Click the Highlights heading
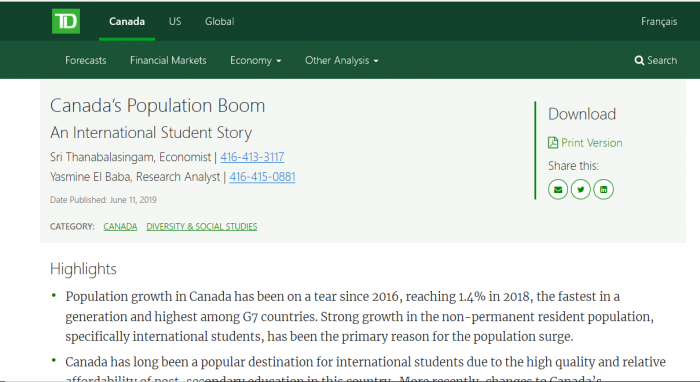Viewport: 700px width, 382px height. pos(83,269)
